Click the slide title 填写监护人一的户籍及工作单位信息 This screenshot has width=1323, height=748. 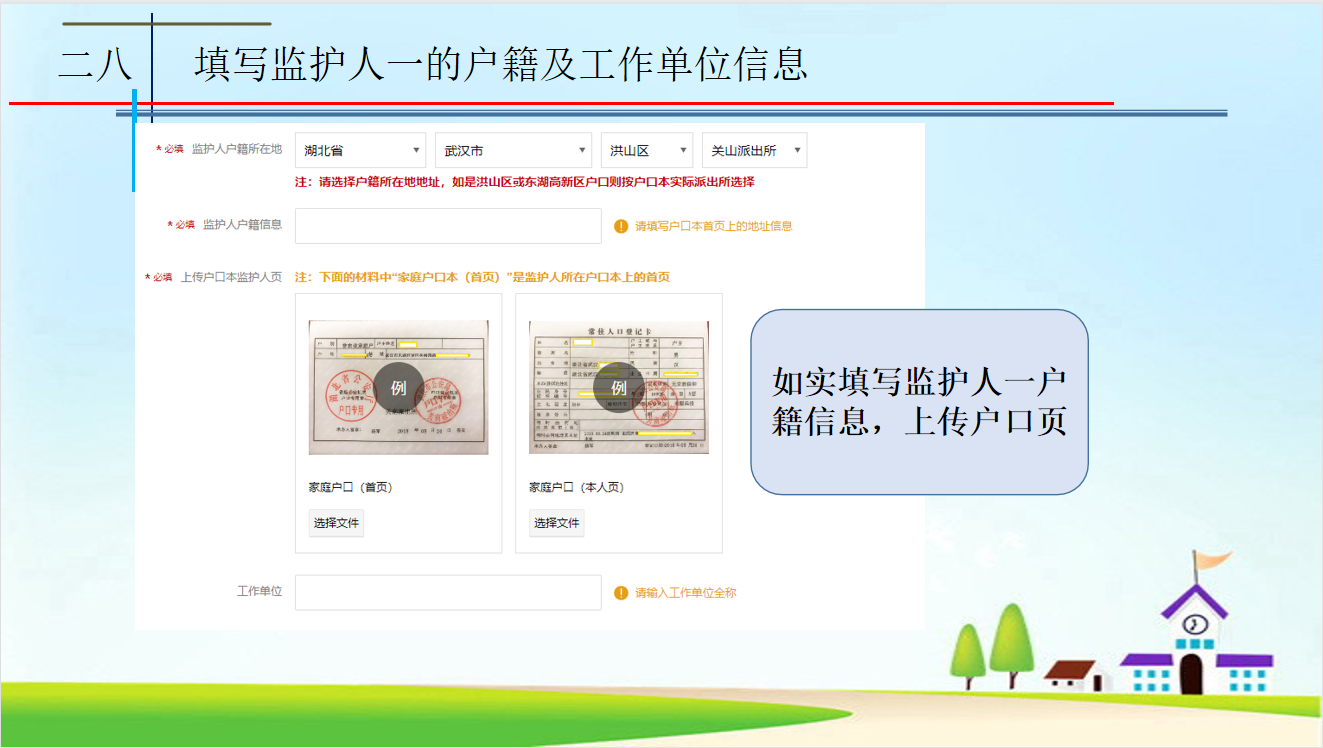[501, 64]
